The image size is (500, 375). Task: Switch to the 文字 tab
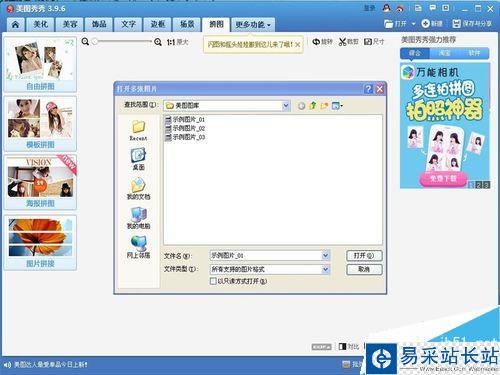[128, 24]
